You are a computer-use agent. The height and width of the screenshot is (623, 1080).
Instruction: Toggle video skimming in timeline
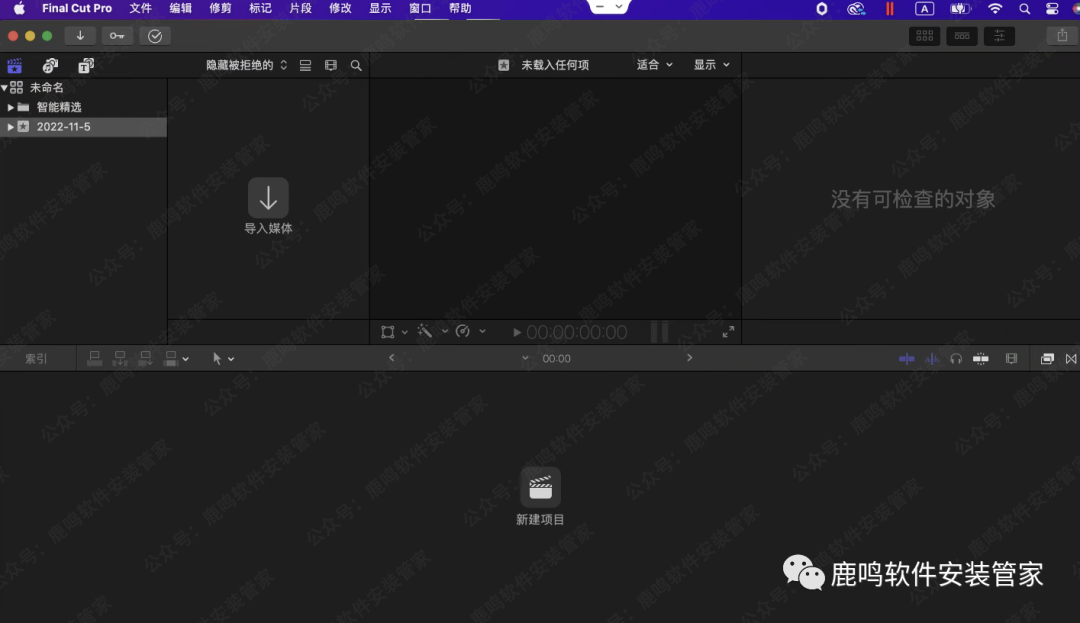pyautogui.click(x=907, y=359)
